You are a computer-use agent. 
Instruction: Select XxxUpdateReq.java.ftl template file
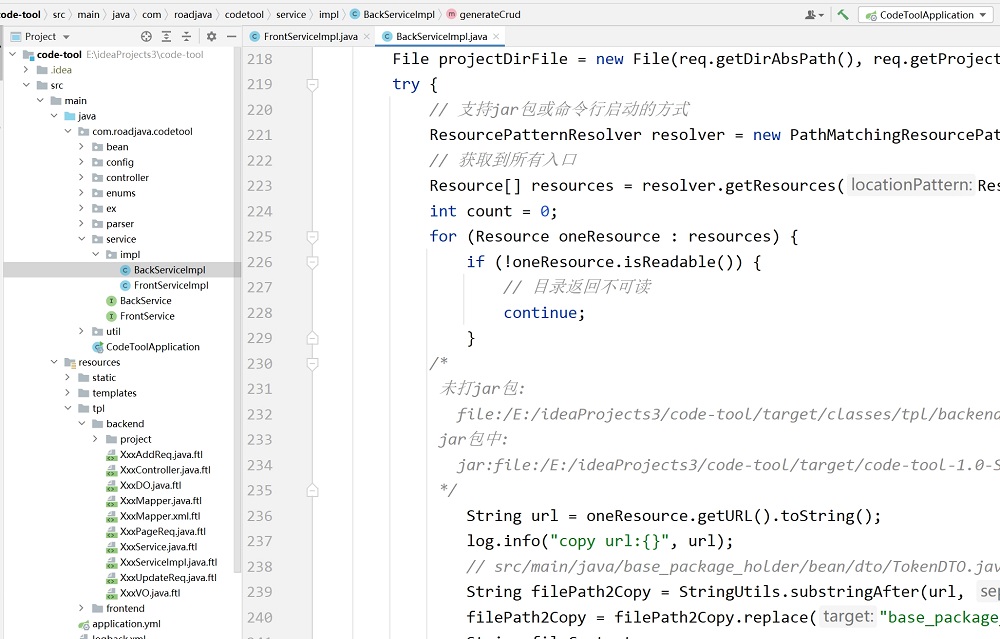(x=168, y=577)
